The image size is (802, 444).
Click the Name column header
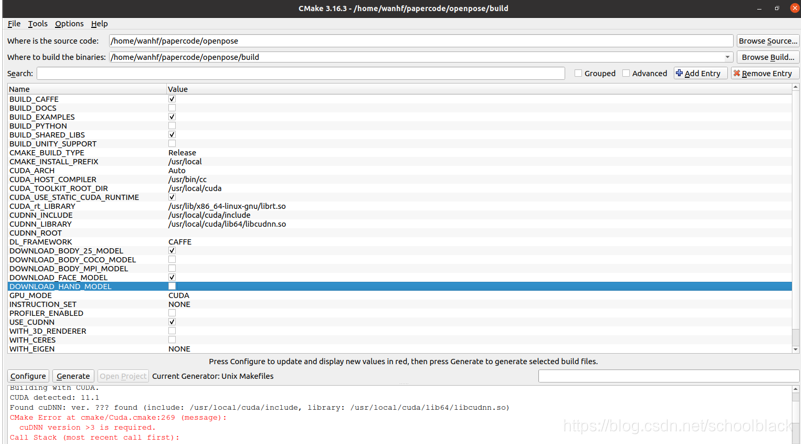pos(87,89)
